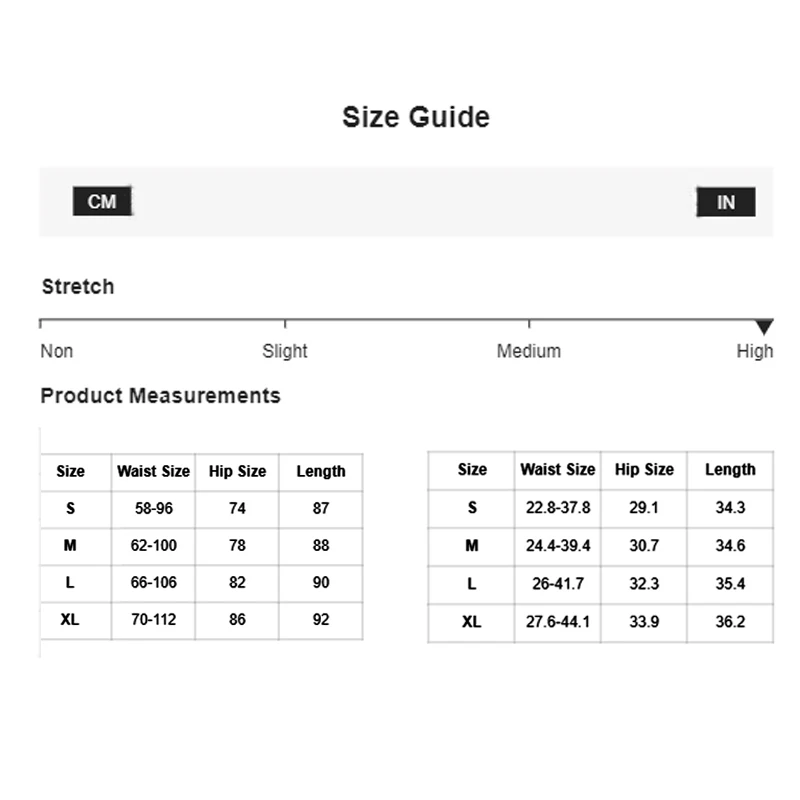Viewport: 800px width, 800px height.
Task: Select size XL row in CM table
Action: pos(70,620)
